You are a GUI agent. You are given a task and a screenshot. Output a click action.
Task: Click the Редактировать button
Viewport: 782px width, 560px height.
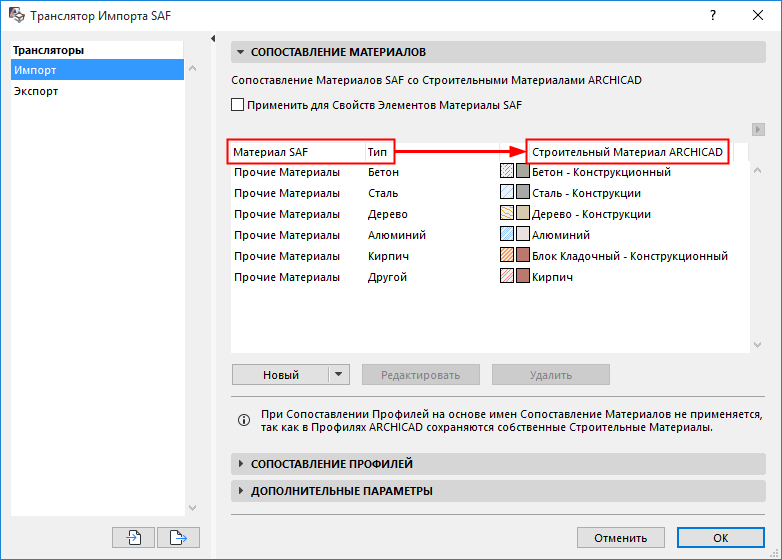point(420,374)
